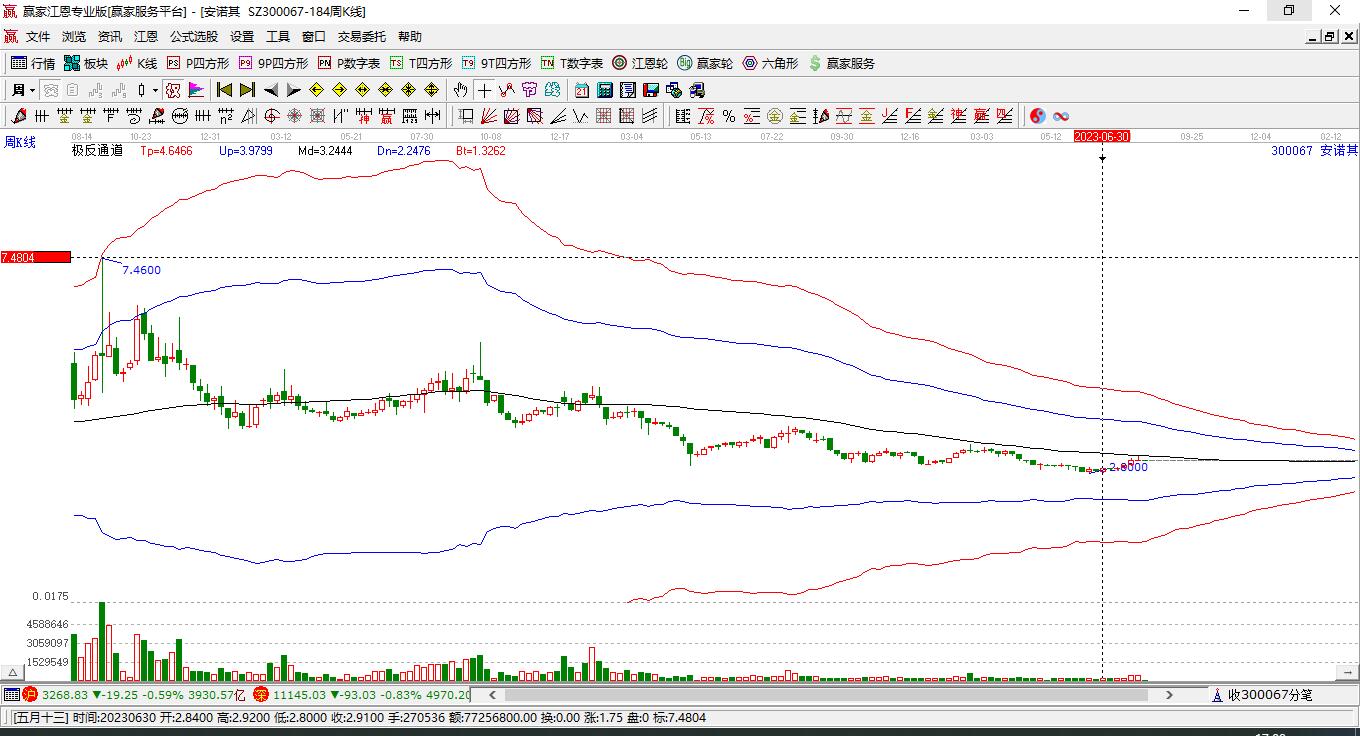This screenshot has height=736, width=1360.
Task: Click the Md=3.2444 indicator value
Action: (325, 151)
